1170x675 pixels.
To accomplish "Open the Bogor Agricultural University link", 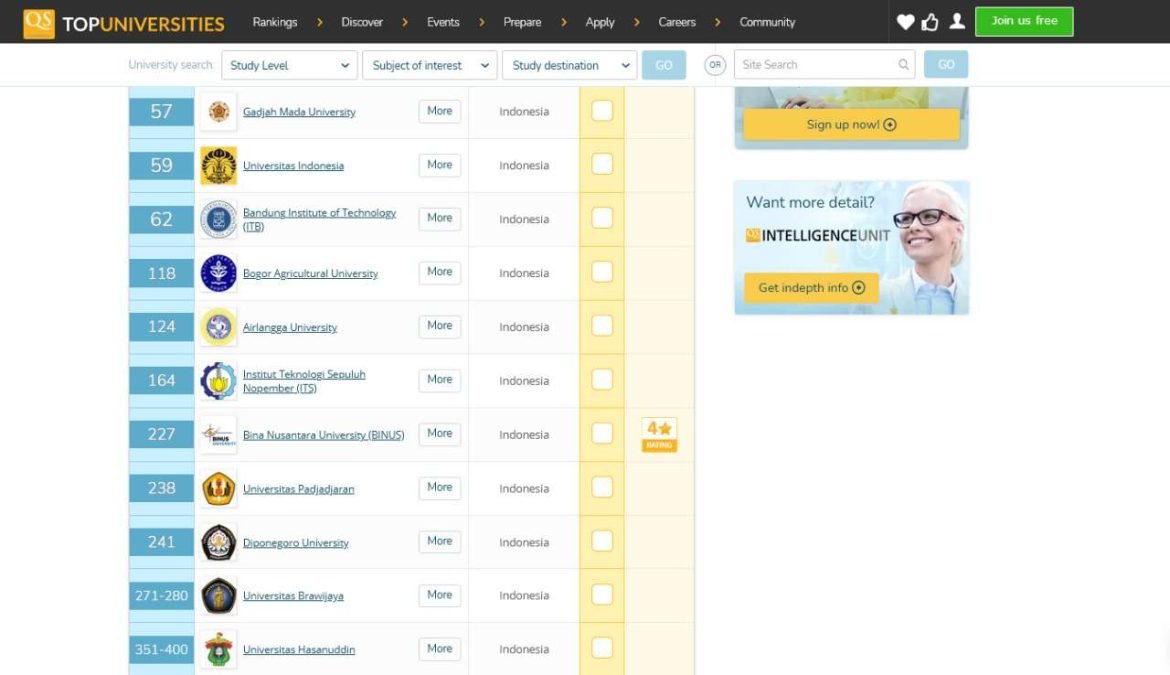I will [x=310, y=274].
